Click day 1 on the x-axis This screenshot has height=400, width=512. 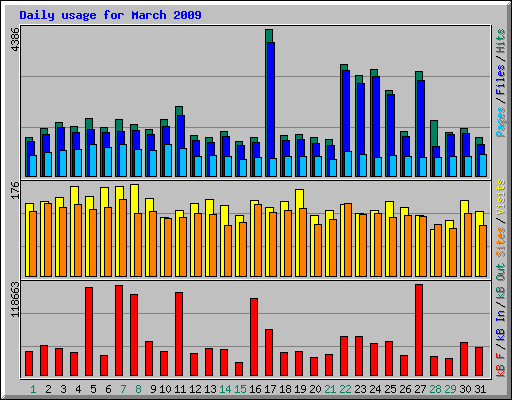pos(33,389)
